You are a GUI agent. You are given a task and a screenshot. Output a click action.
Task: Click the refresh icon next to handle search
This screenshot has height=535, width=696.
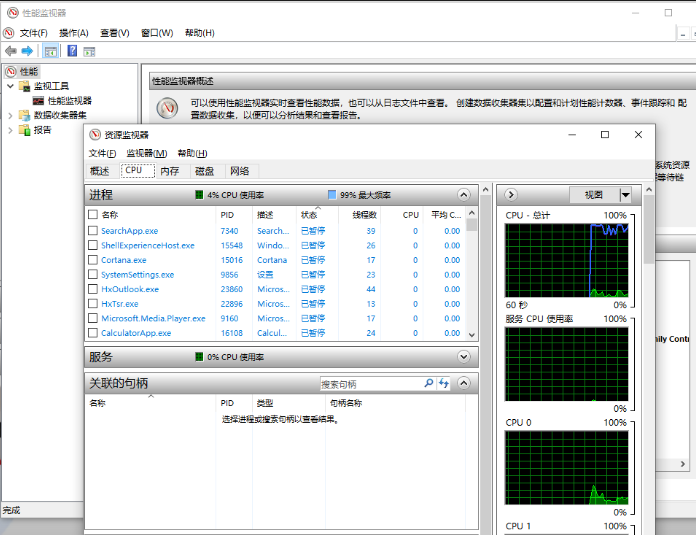(x=444, y=383)
